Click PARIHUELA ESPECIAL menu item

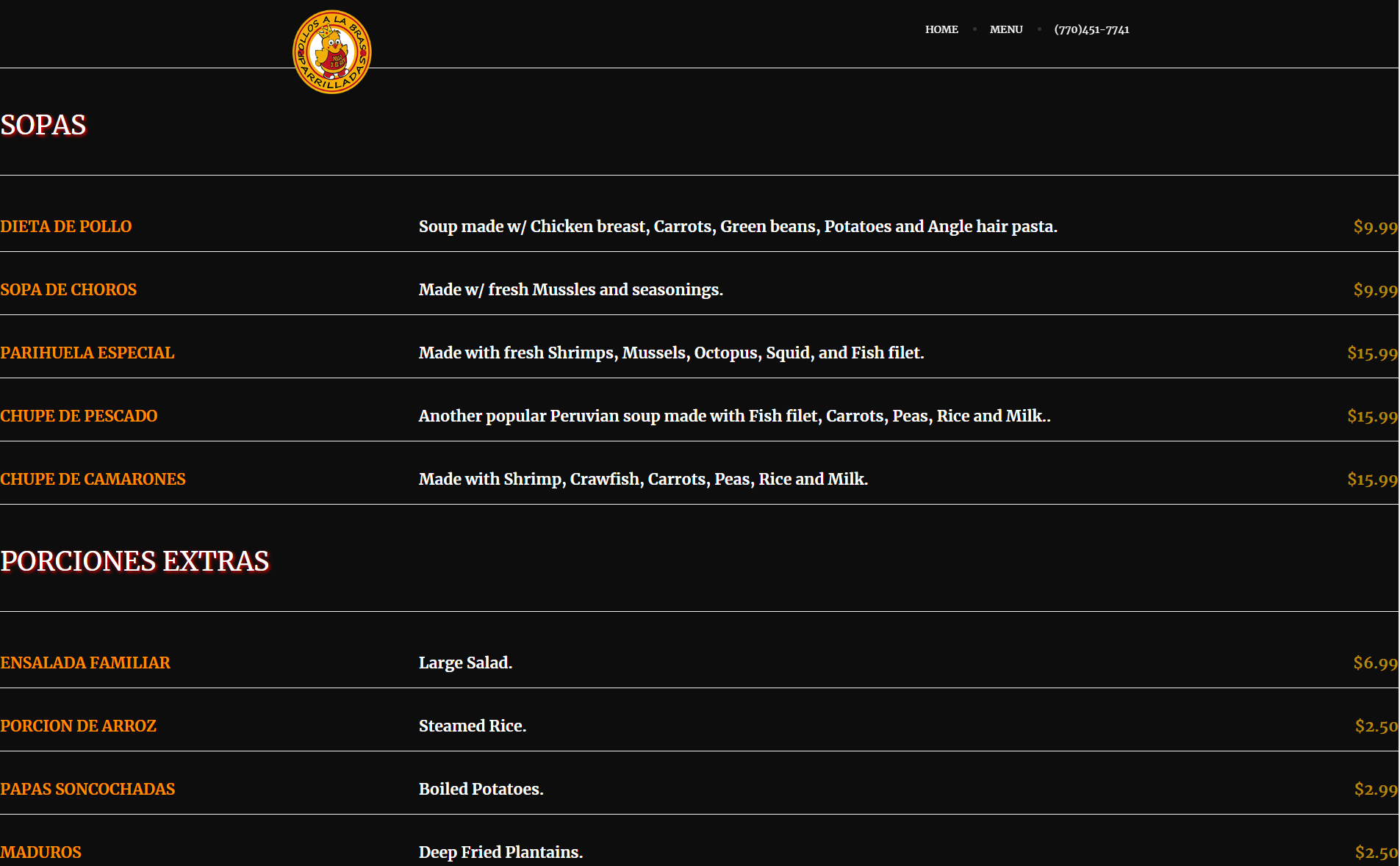tap(87, 353)
